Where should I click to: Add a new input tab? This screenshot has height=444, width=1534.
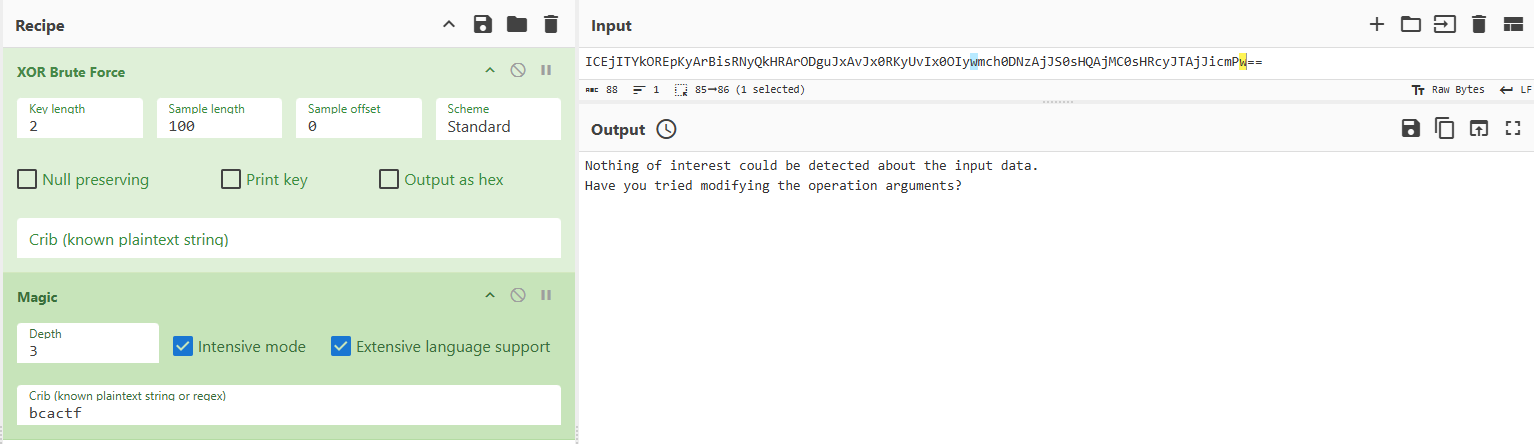tap(1376, 25)
